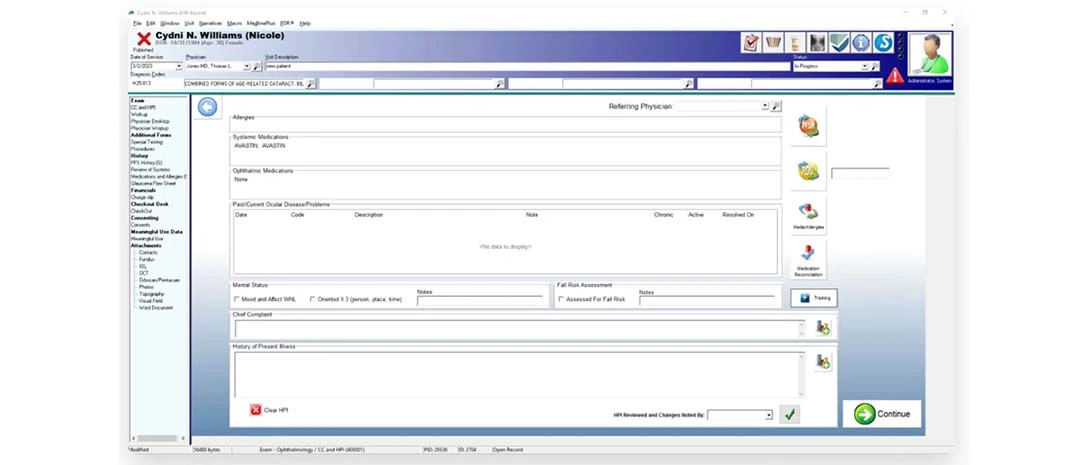Select Consents in the sidebar

[x=140, y=225]
